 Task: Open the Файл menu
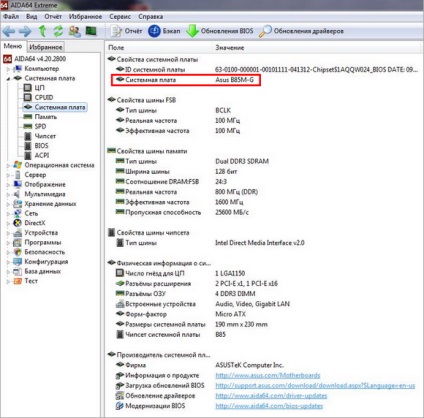11,16
